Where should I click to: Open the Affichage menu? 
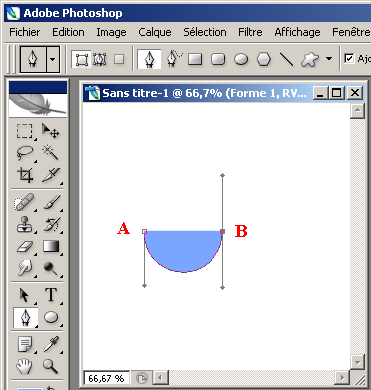(297, 32)
